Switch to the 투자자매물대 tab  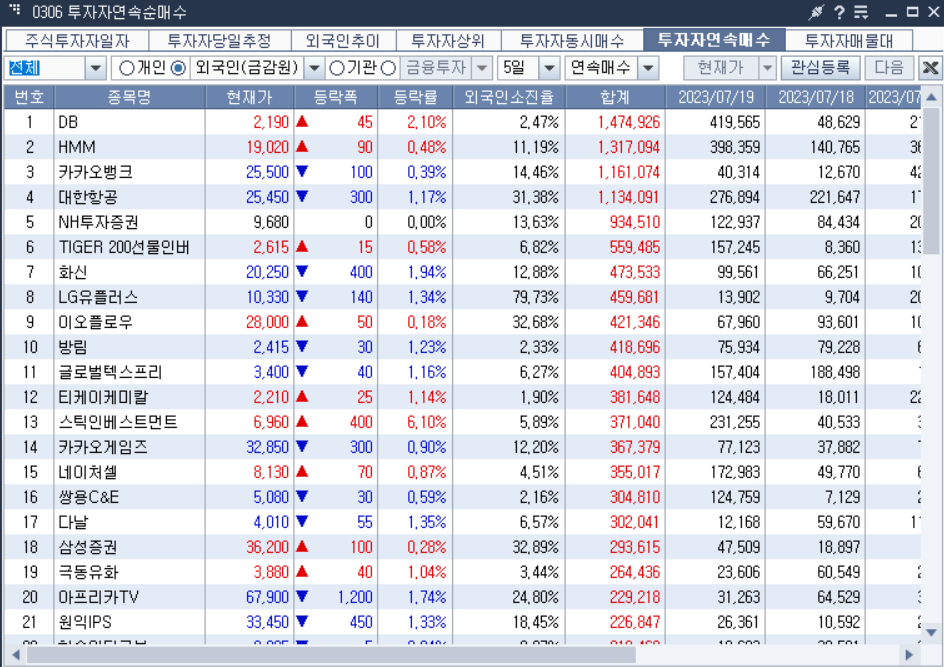849,41
